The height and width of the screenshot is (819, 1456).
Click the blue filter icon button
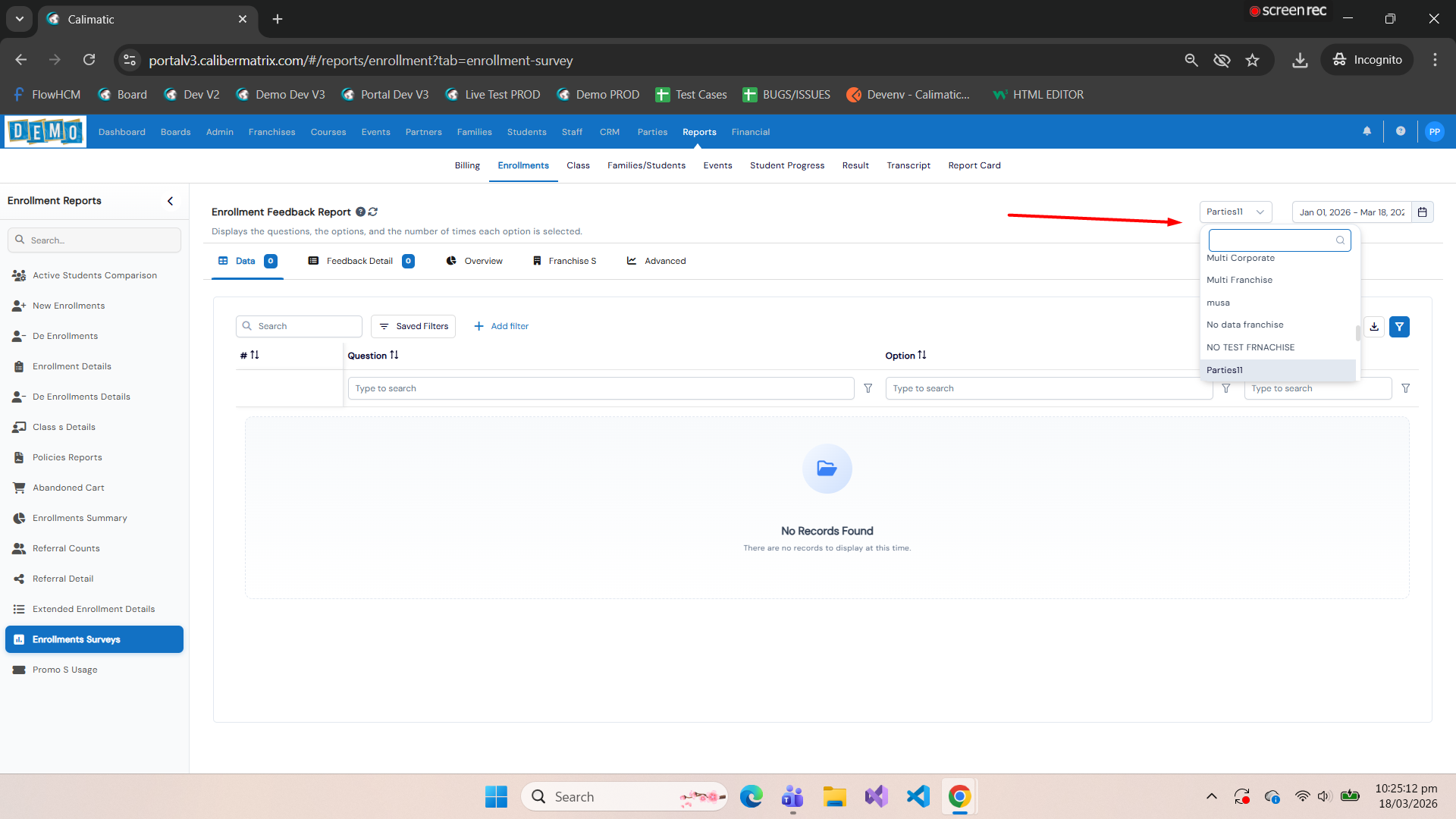(1399, 327)
